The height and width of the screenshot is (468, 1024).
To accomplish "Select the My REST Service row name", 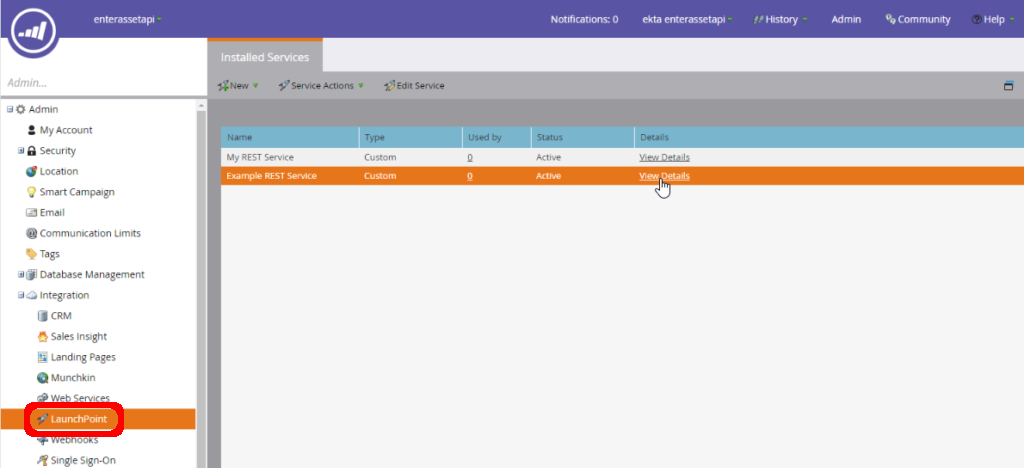I will pyautogui.click(x=260, y=157).
